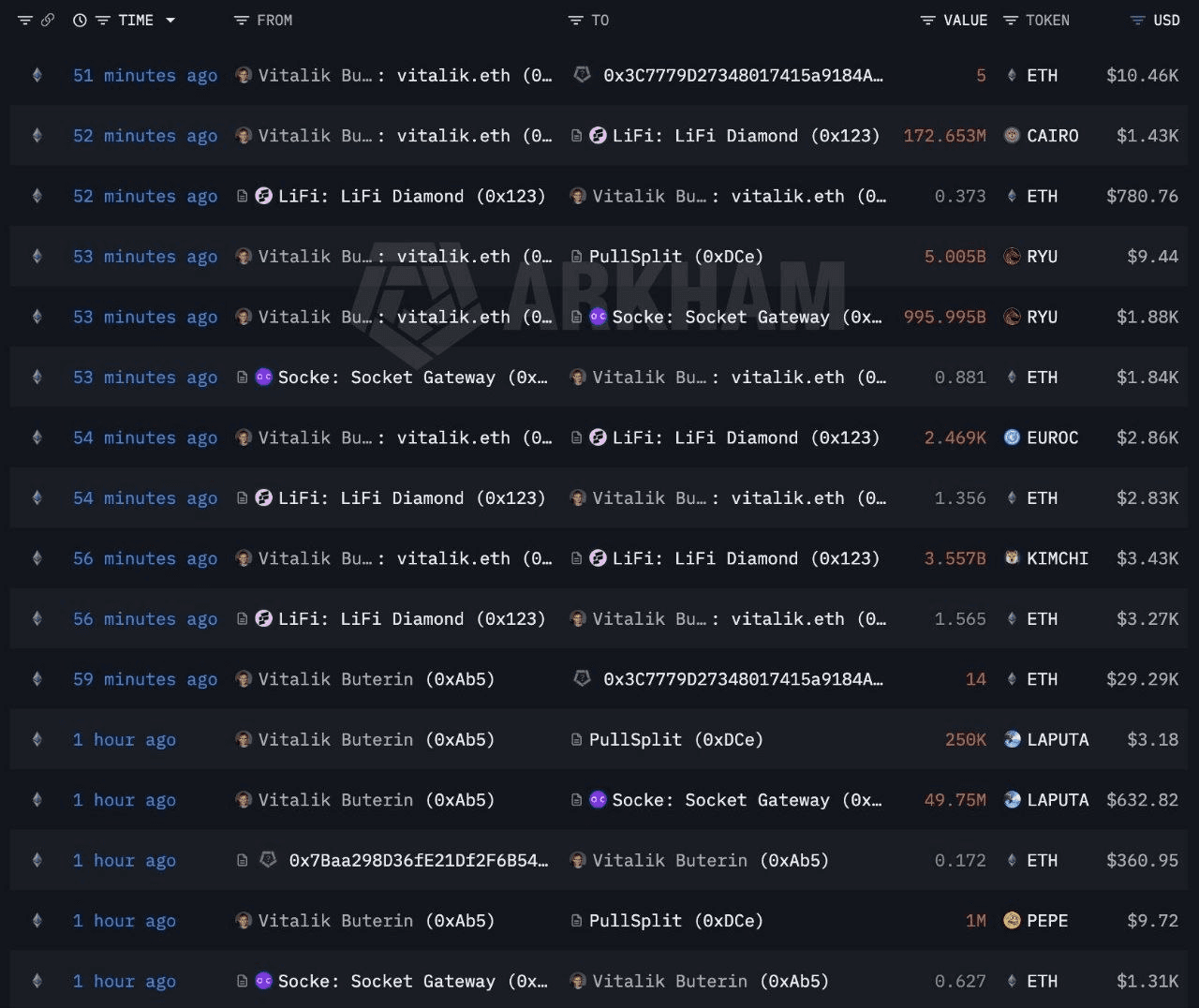Click the contract document icon beside PullSplit
This screenshot has height=1008, width=1199.
tap(576, 256)
